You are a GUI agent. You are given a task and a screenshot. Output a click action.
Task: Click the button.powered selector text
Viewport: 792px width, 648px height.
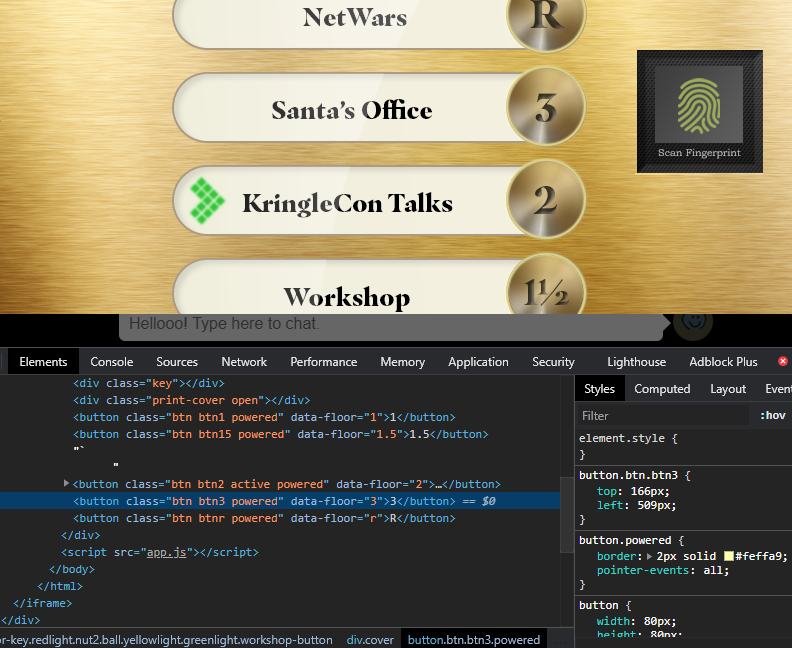coord(625,540)
